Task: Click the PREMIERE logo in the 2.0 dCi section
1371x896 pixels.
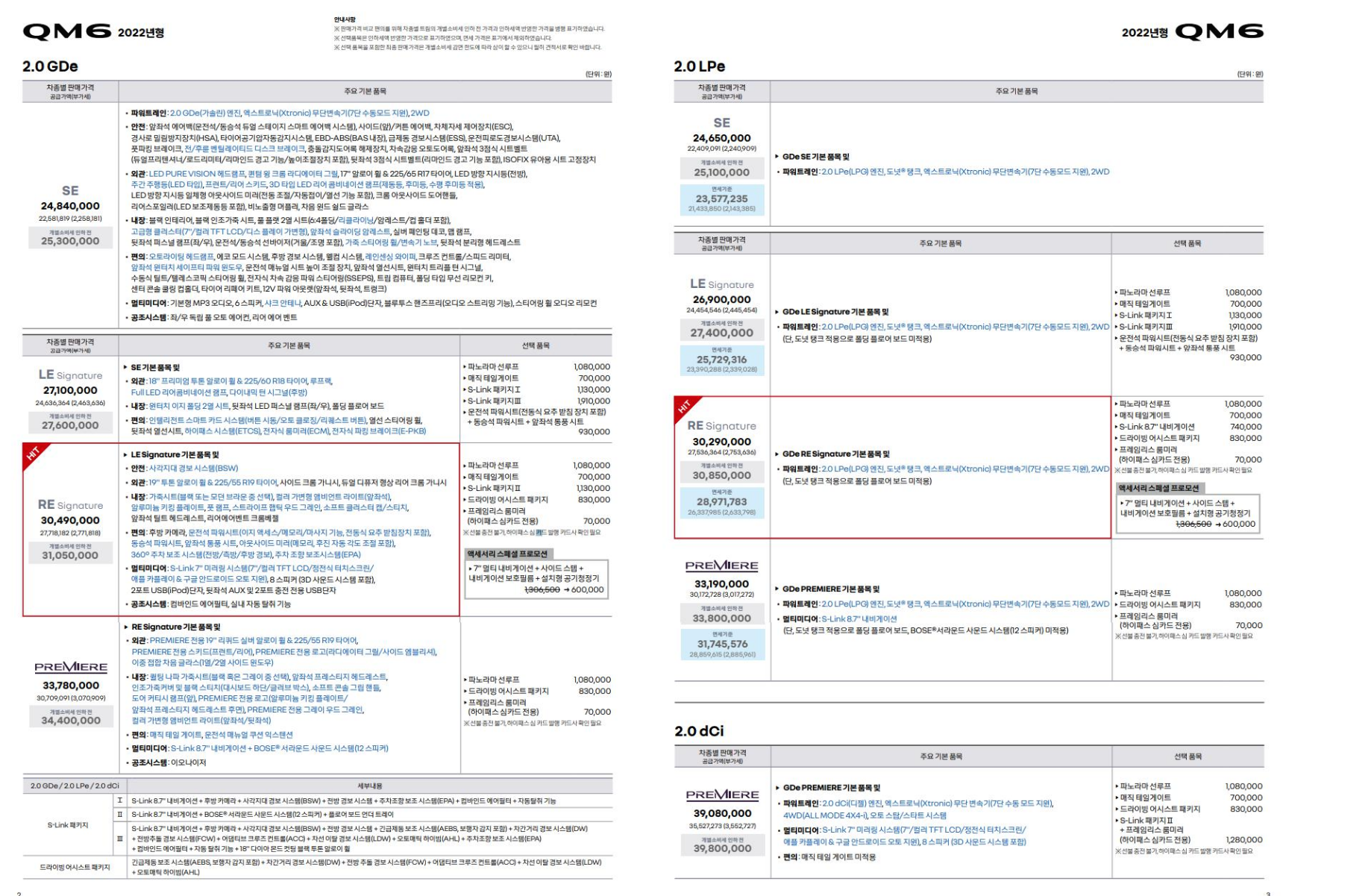Action: point(722,795)
